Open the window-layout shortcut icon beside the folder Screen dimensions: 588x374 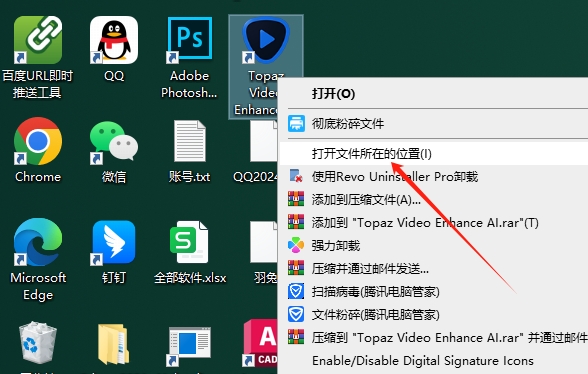point(189,346)
